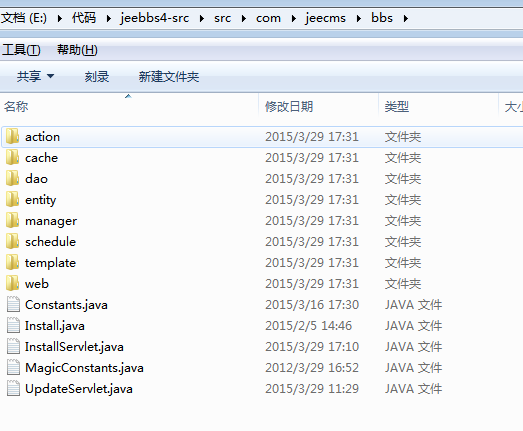
Task: Select the MagicConstants.java file name
Action: tap(84, 368)
